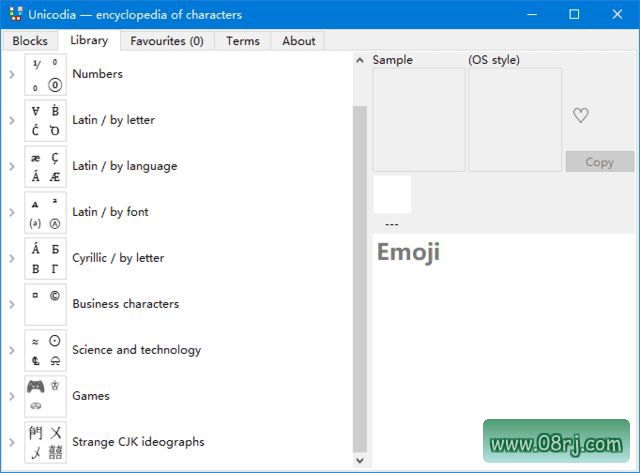Add to favourites with the heart icon
The height and width of the screenshot is (473, 640).
pyautogui.click(x=580, y=115)
